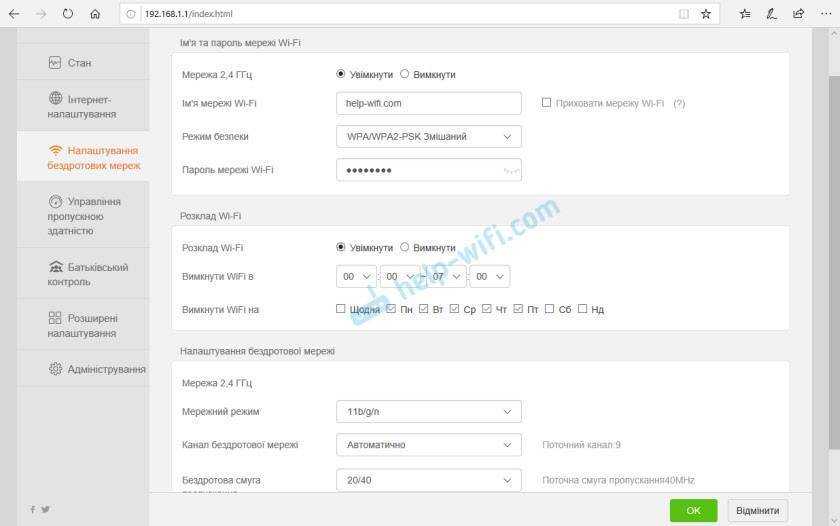Click the Wi-Fi network name field
Viewport: 840px width, 526px height.
[x=428, y=103]
